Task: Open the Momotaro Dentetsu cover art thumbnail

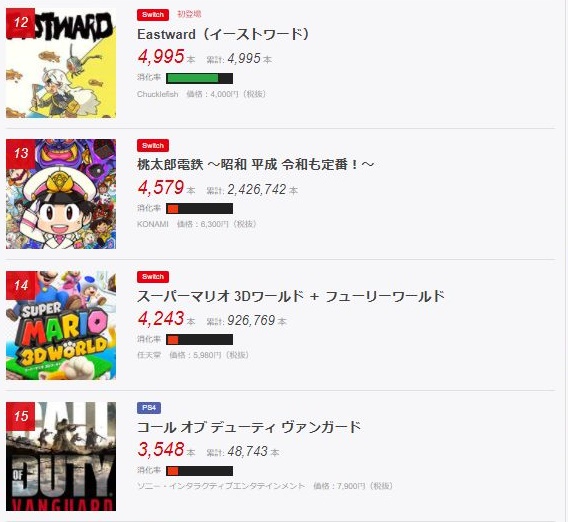Action: pyautogui.click(x=61, y=194)
